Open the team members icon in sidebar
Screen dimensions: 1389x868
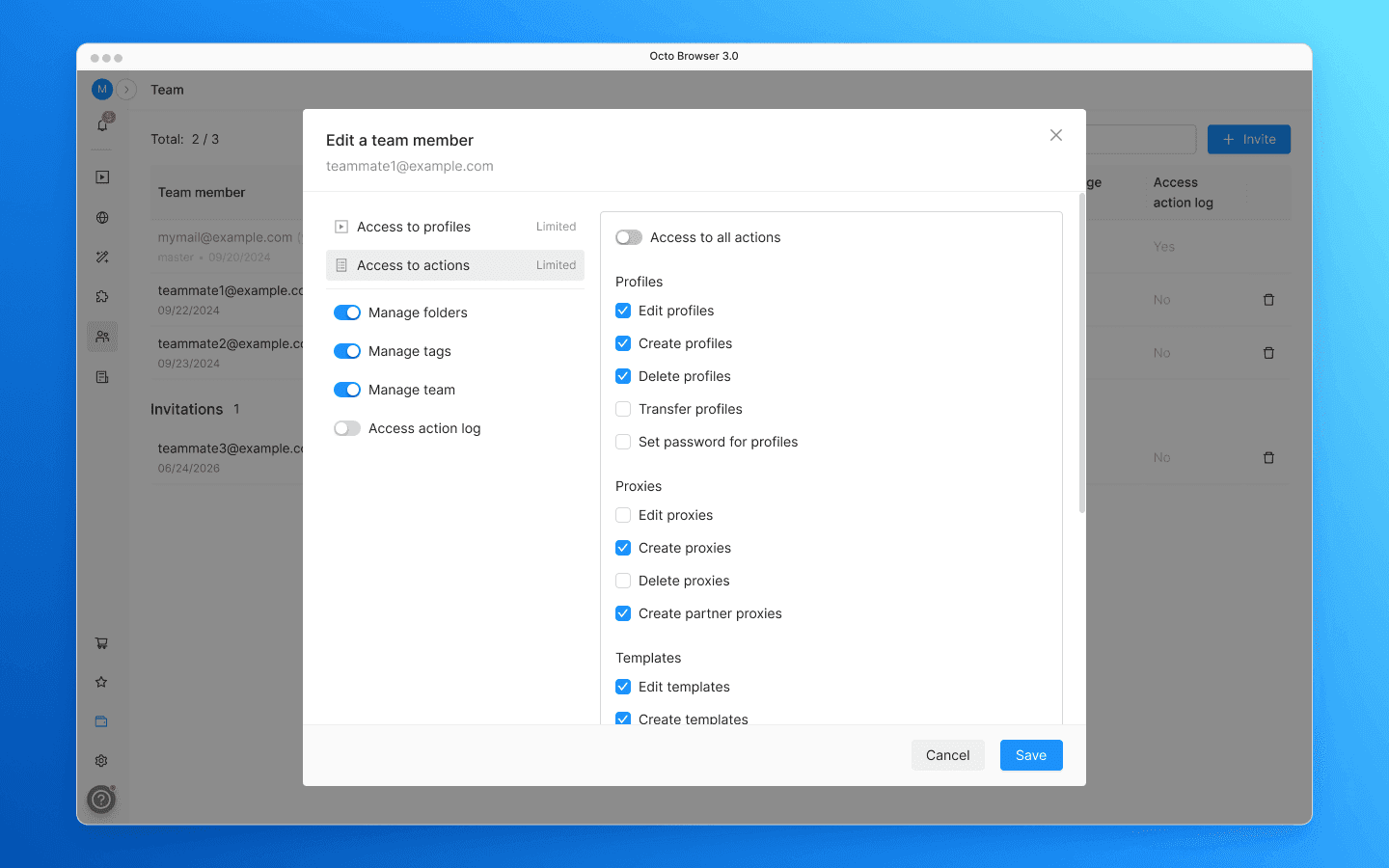pyautogui.click(x=102, y=337)
